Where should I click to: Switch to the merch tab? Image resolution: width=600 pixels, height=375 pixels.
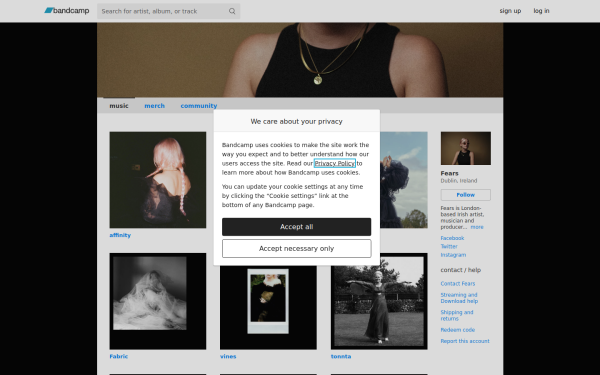click(155, 106)
